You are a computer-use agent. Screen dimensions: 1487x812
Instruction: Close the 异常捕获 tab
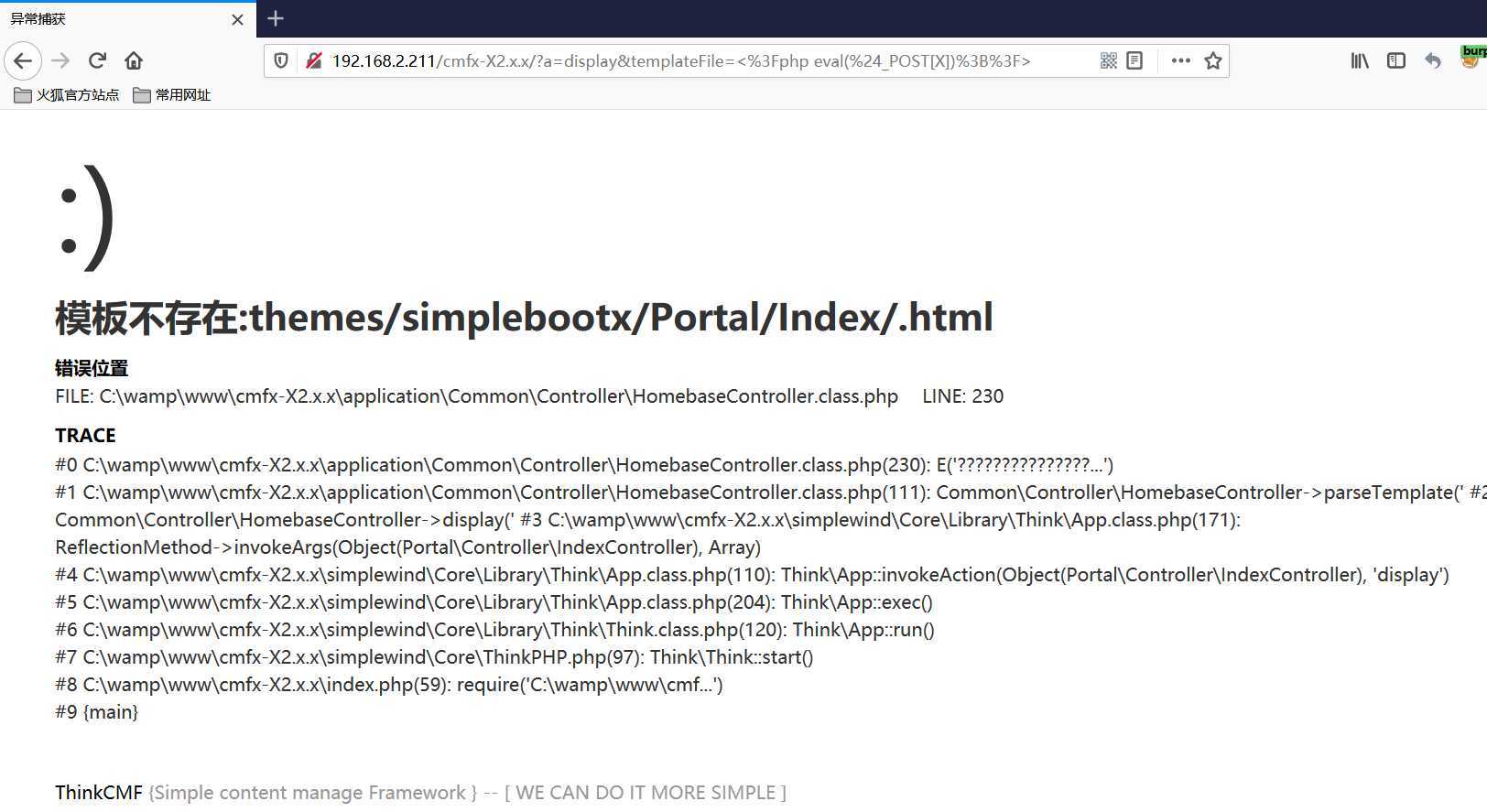238,19
